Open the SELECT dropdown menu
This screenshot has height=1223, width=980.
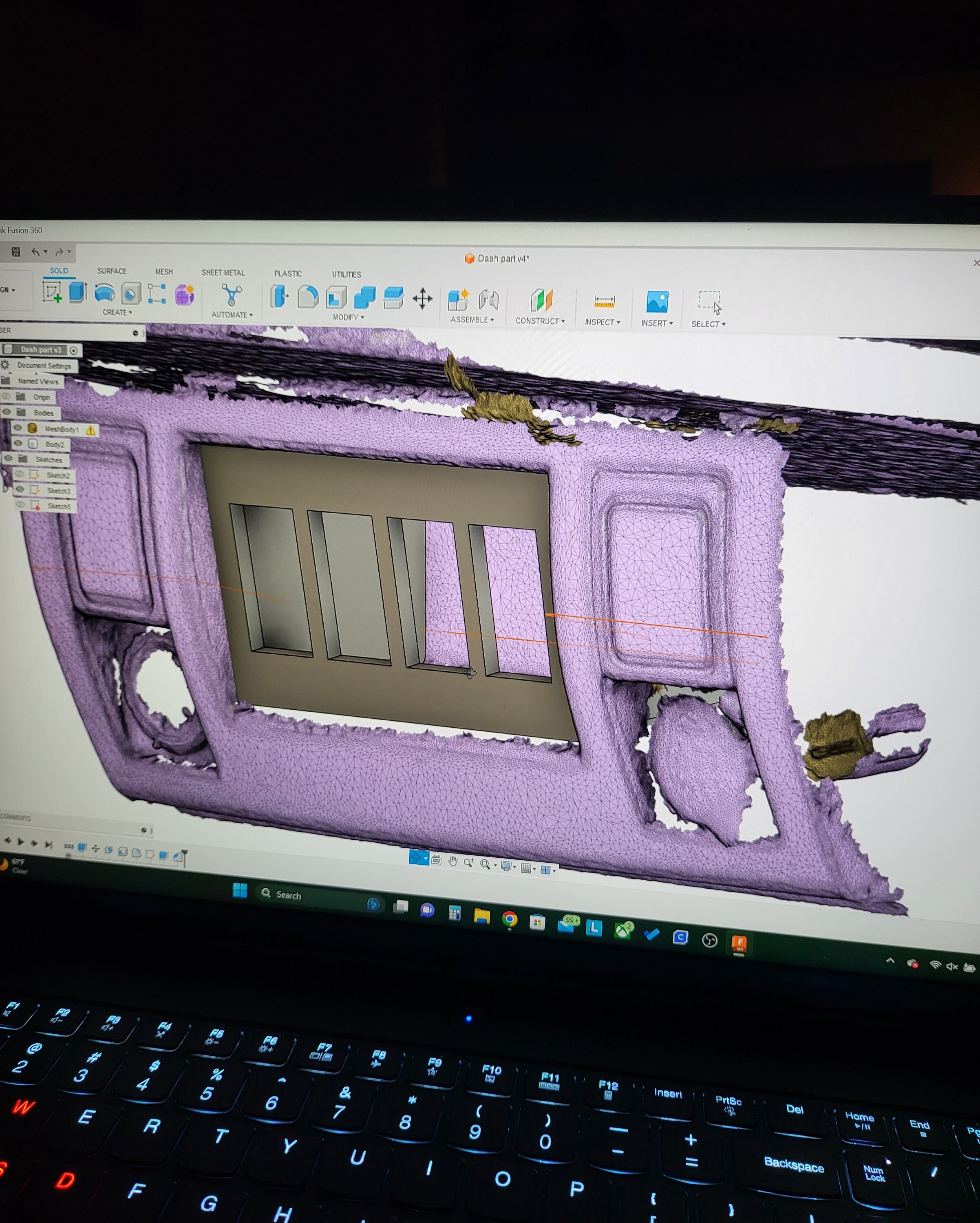tap(709, 324)
